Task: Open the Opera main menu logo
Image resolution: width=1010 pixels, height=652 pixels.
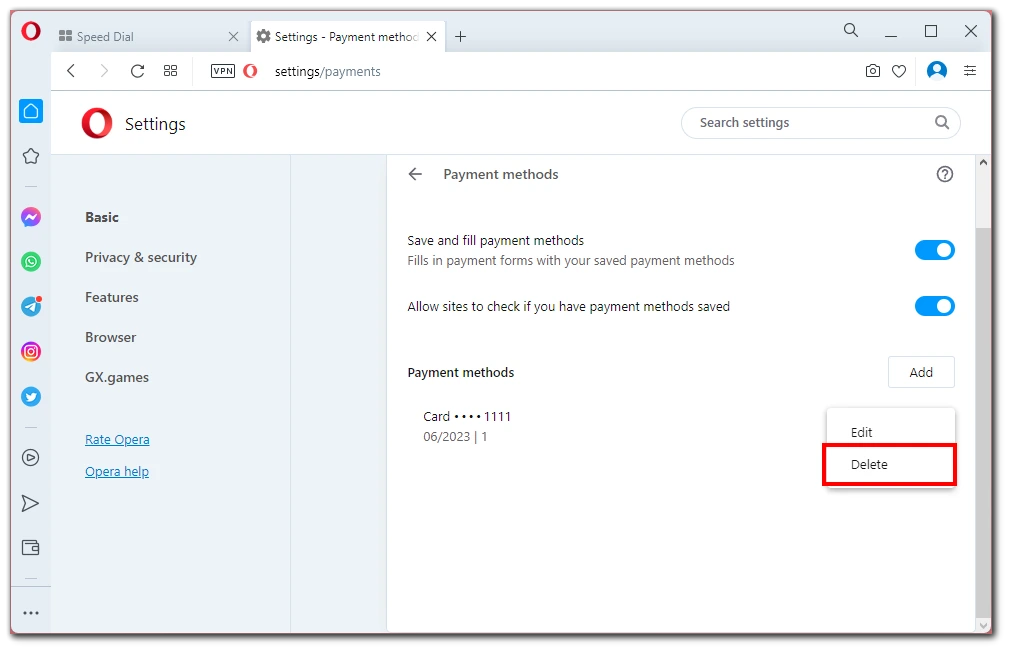Action: [x=31, y=31]
